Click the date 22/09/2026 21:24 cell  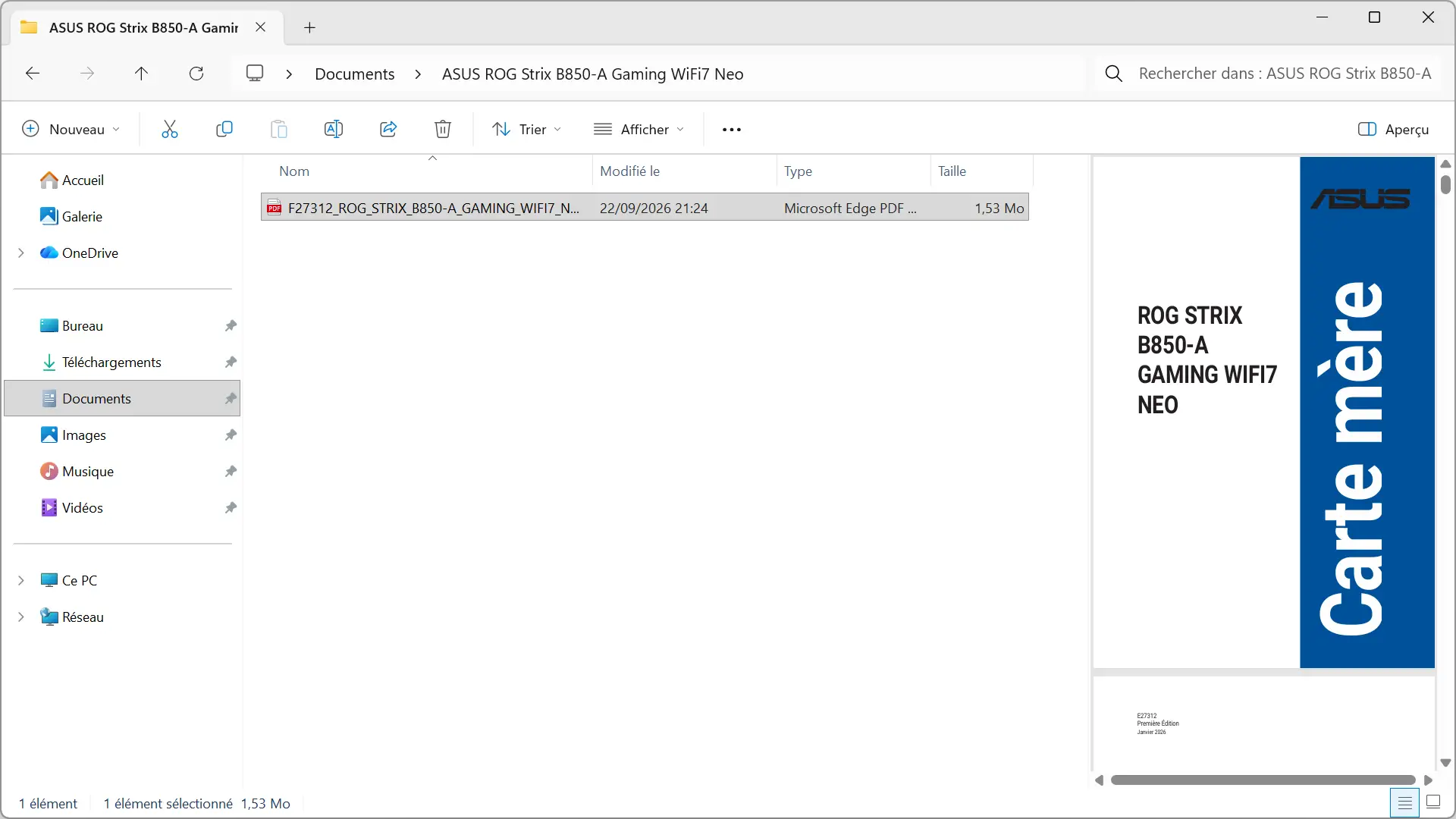pos(654,208)
